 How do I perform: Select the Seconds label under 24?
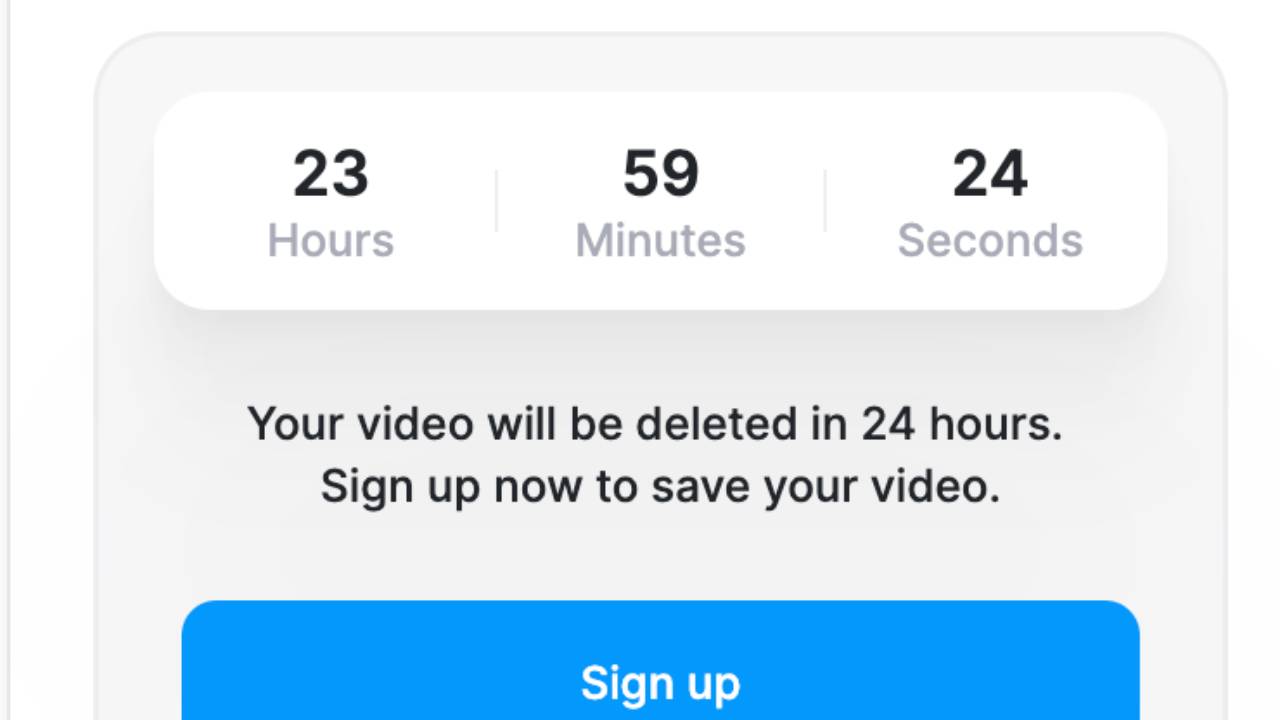[990, 241]
